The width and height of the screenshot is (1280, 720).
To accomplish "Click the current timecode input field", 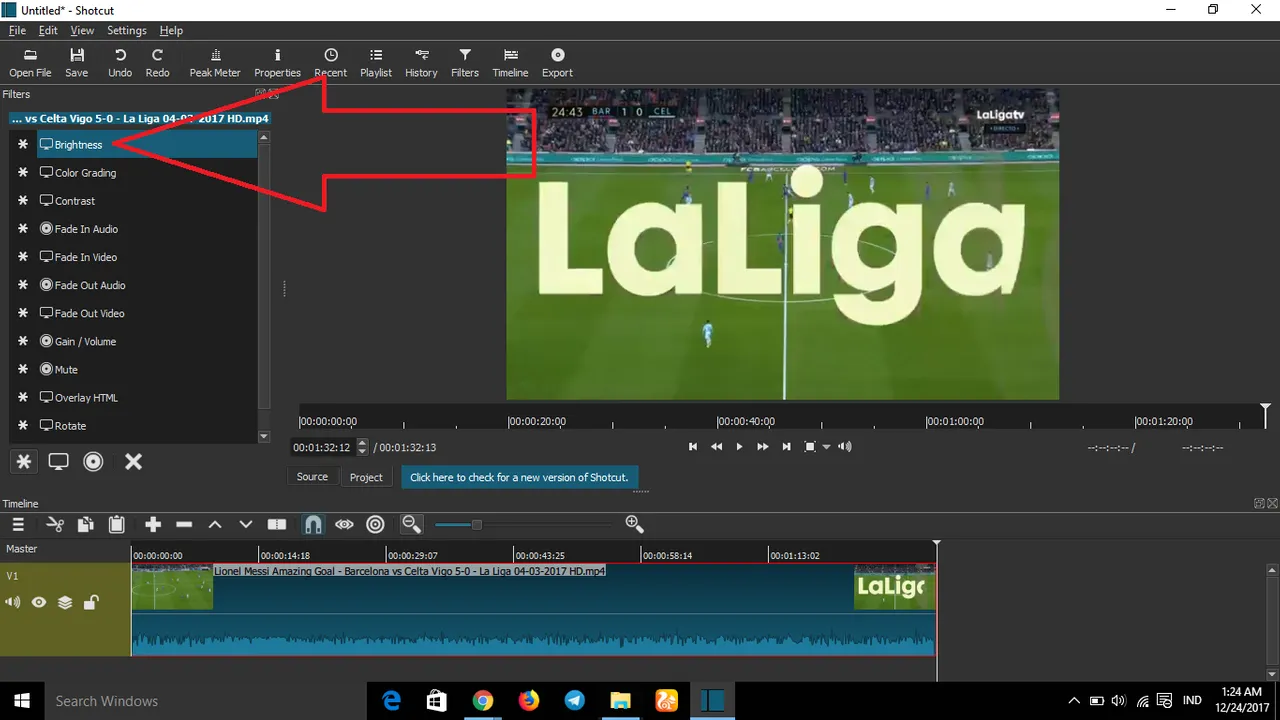I will pyautogui.click(x=323, y=448).
